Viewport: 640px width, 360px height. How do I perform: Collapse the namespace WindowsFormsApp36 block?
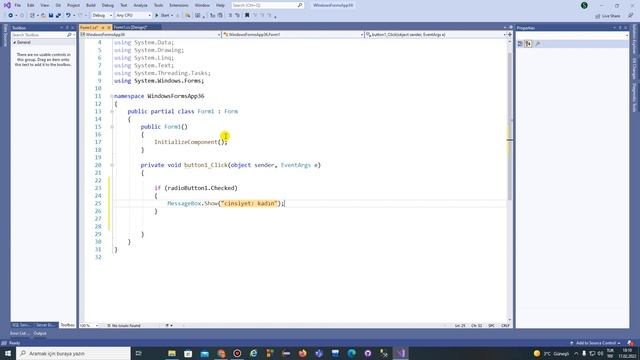112,96
